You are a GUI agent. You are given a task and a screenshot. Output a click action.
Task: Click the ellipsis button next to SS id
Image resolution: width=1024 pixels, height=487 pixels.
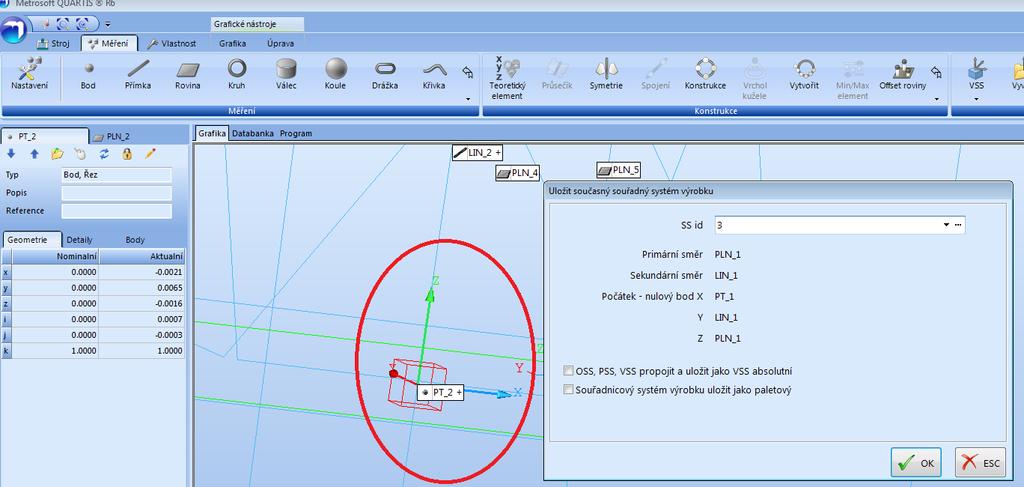tap(958, 225)
